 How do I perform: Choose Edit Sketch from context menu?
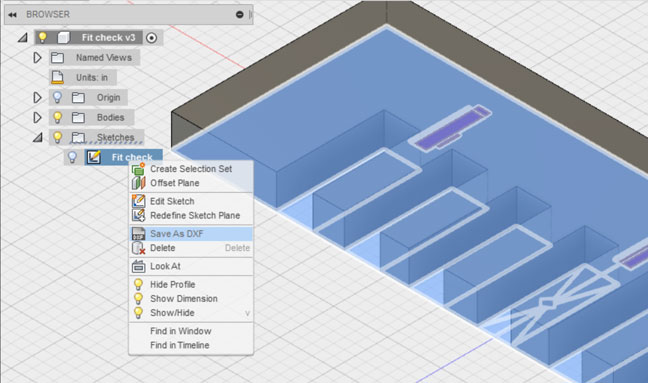(x=191, y=201)
